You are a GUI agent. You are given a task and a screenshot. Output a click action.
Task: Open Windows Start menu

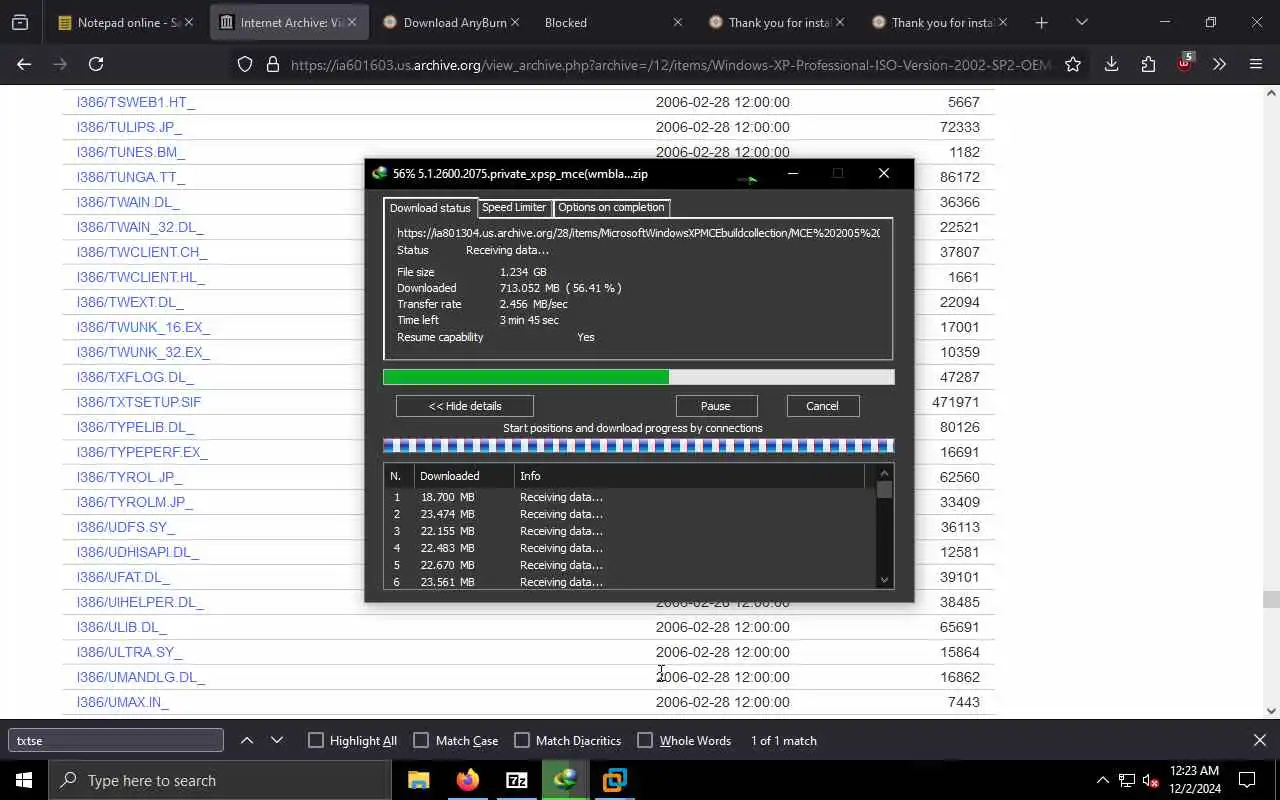coord(24,780)
